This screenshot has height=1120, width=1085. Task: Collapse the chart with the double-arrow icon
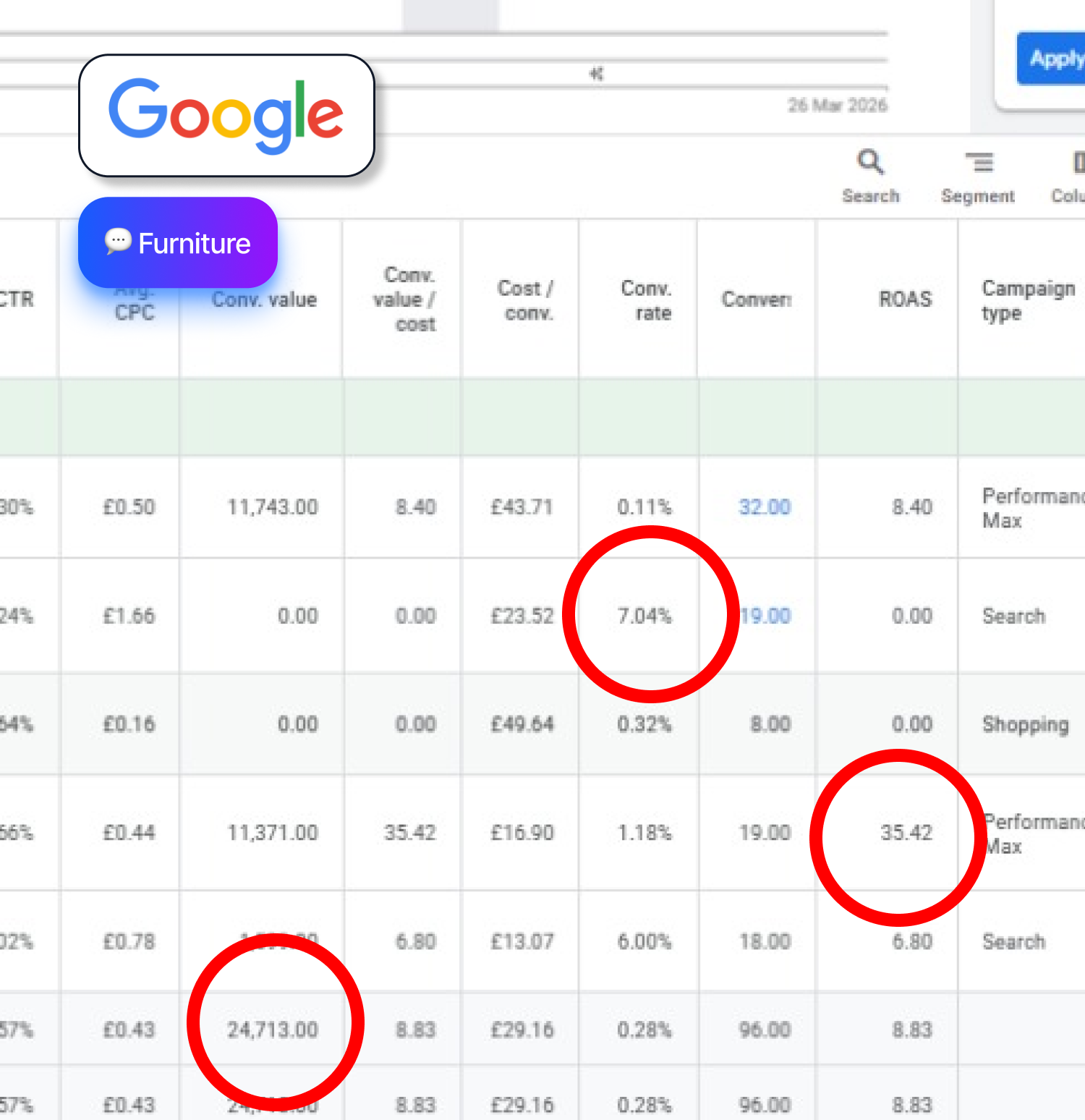coord(596,74)
